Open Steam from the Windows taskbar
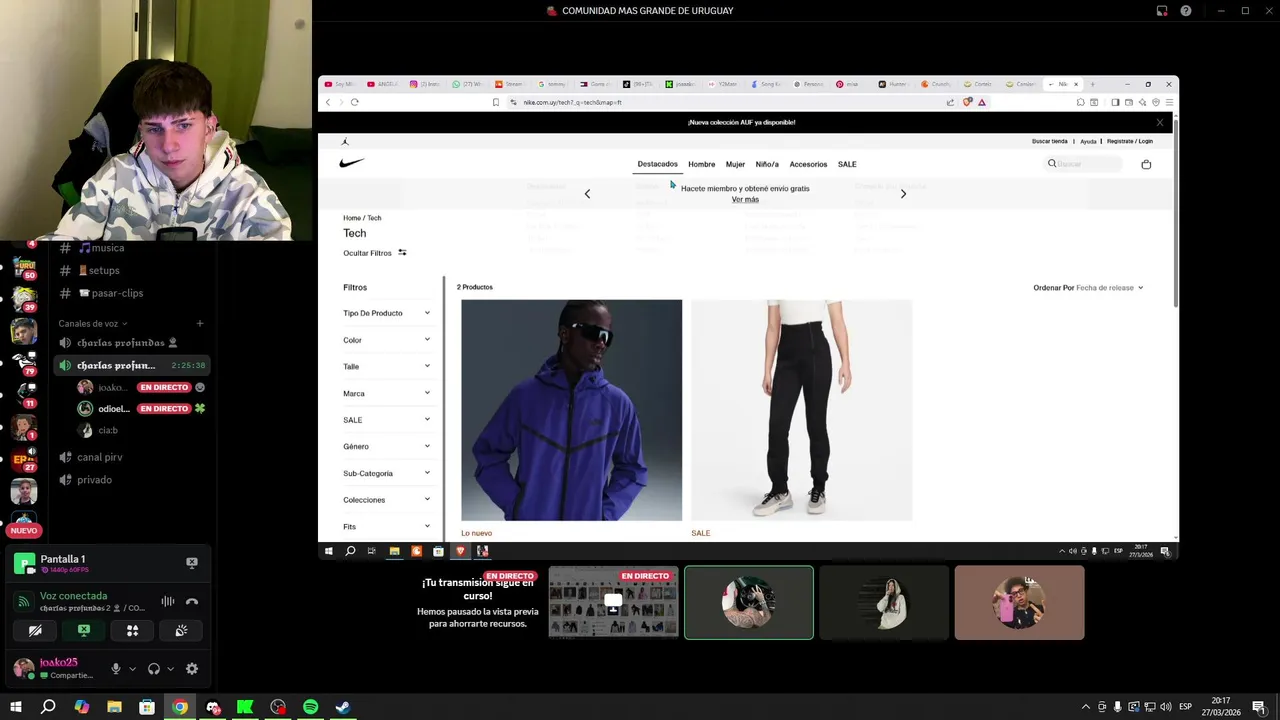 tap(343, 707)
